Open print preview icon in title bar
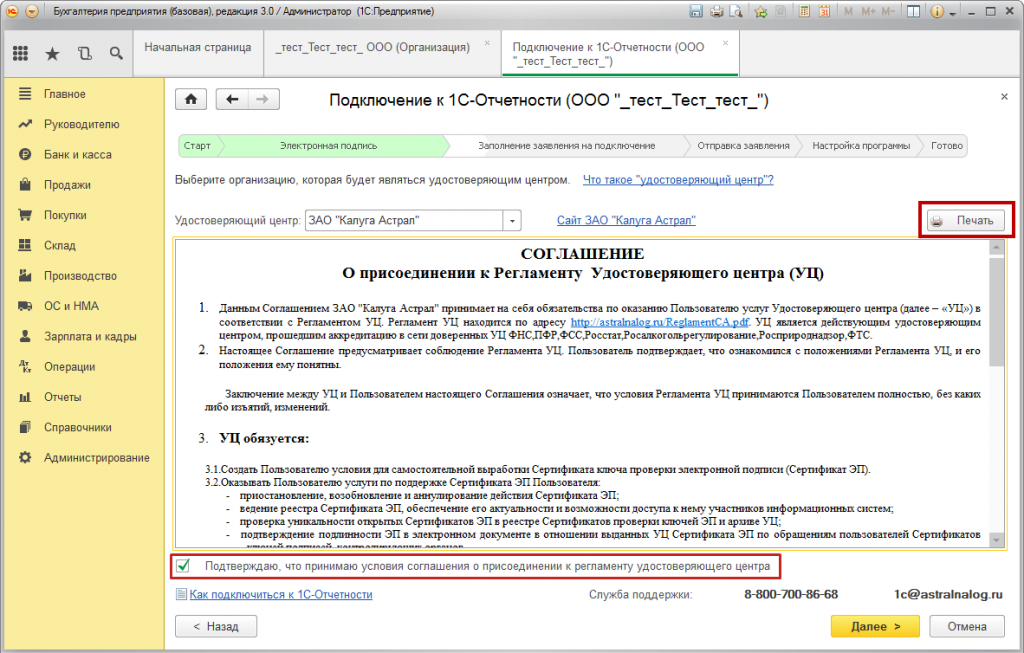 [x=736, y=11]
